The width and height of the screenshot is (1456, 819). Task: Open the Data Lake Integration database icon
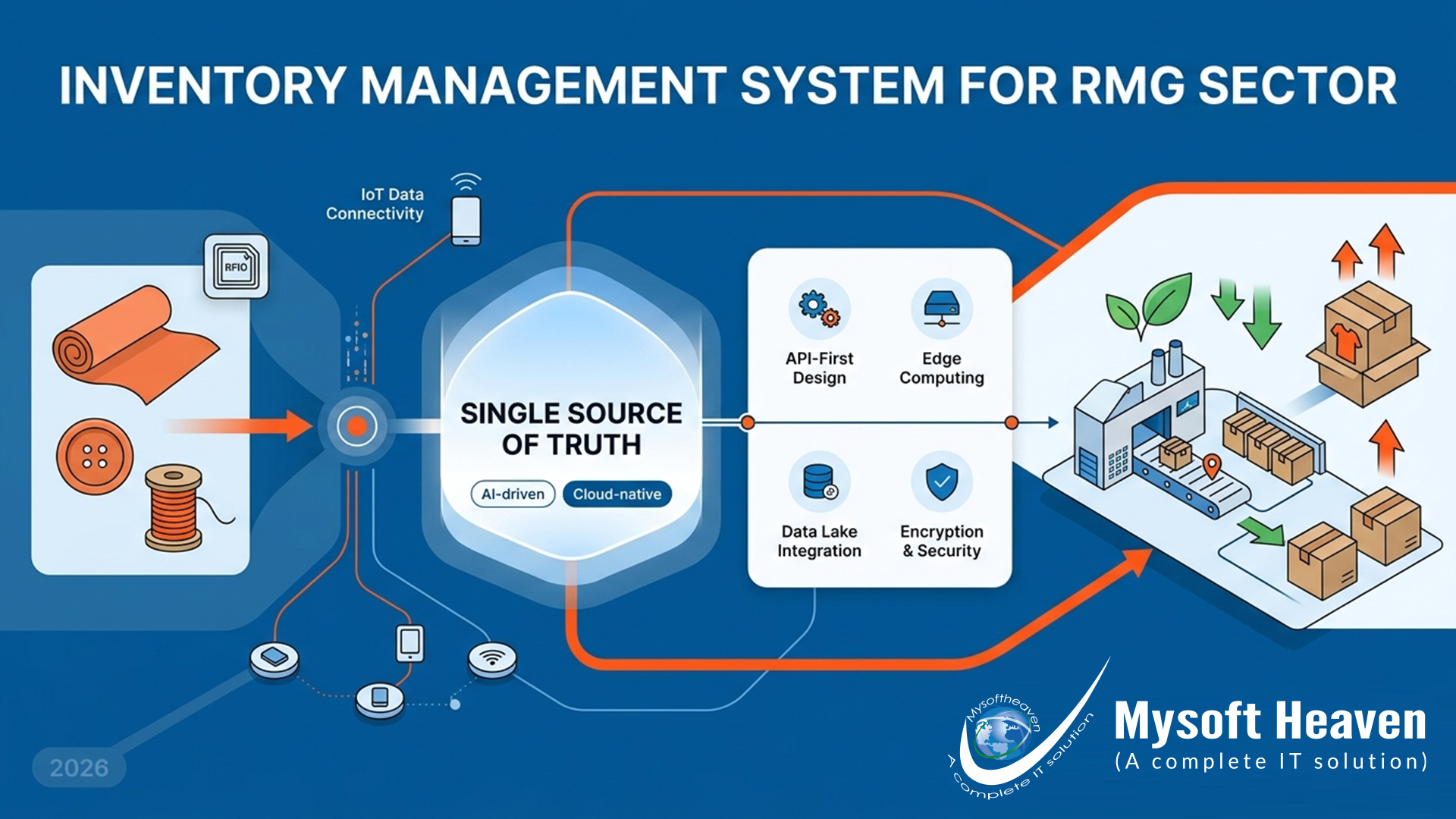(817, 483)
